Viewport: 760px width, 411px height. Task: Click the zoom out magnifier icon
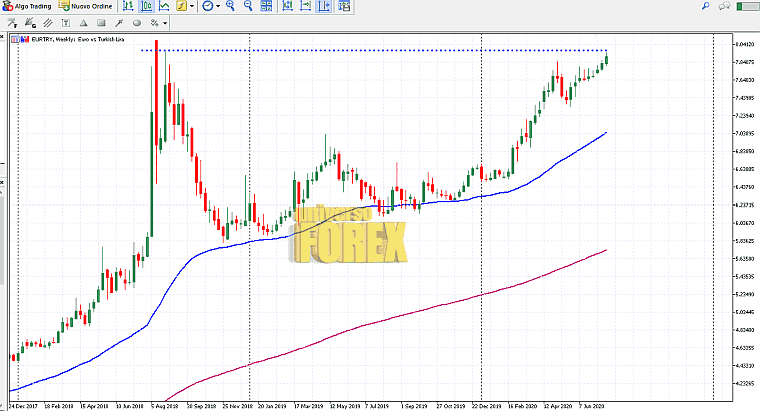246,6
